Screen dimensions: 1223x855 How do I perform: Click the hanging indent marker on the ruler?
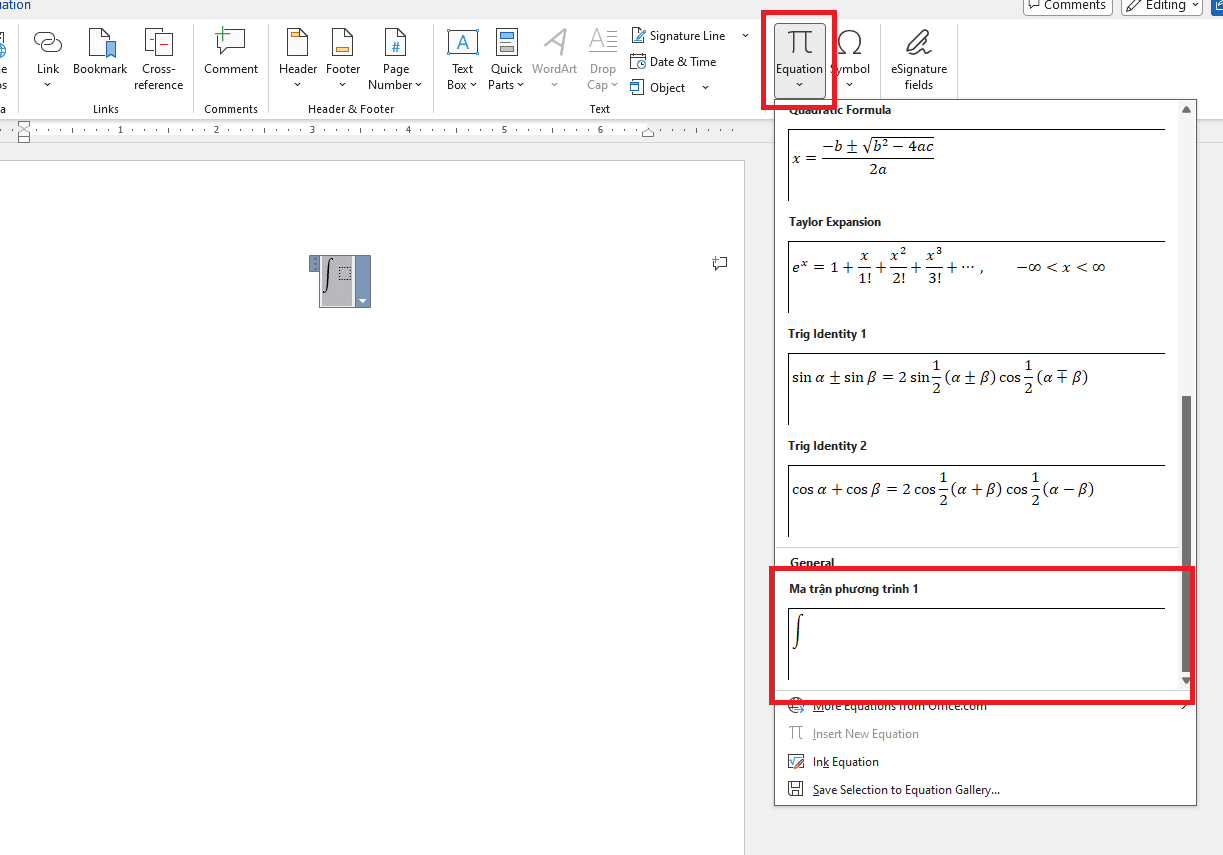point(24,133)
